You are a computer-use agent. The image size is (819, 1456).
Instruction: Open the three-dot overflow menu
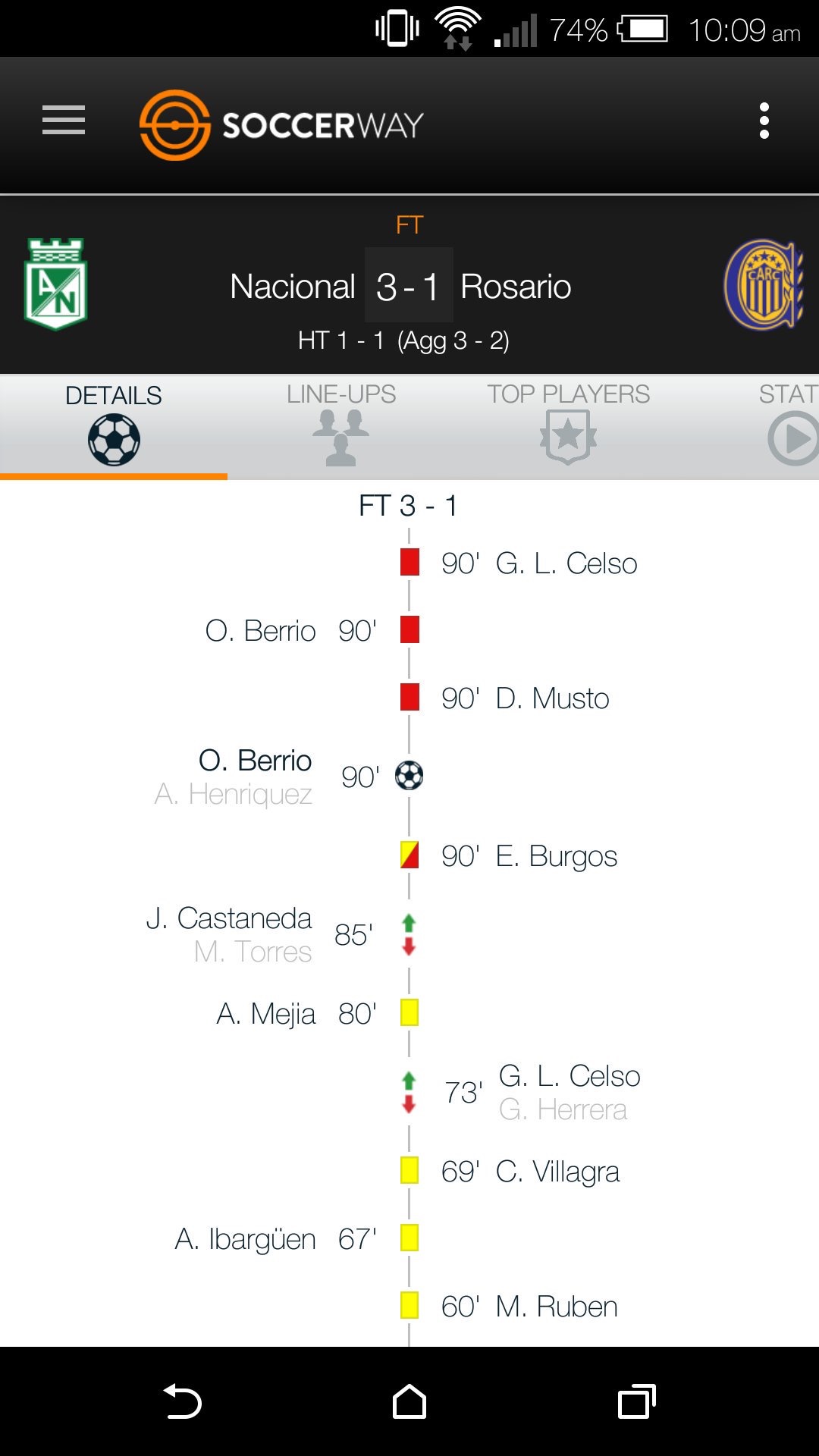click(x=764, y=121)
